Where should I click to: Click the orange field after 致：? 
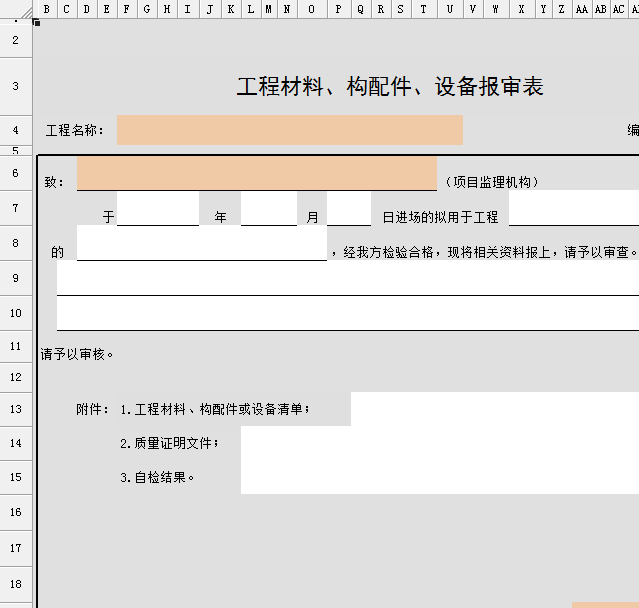click(256, 173)
